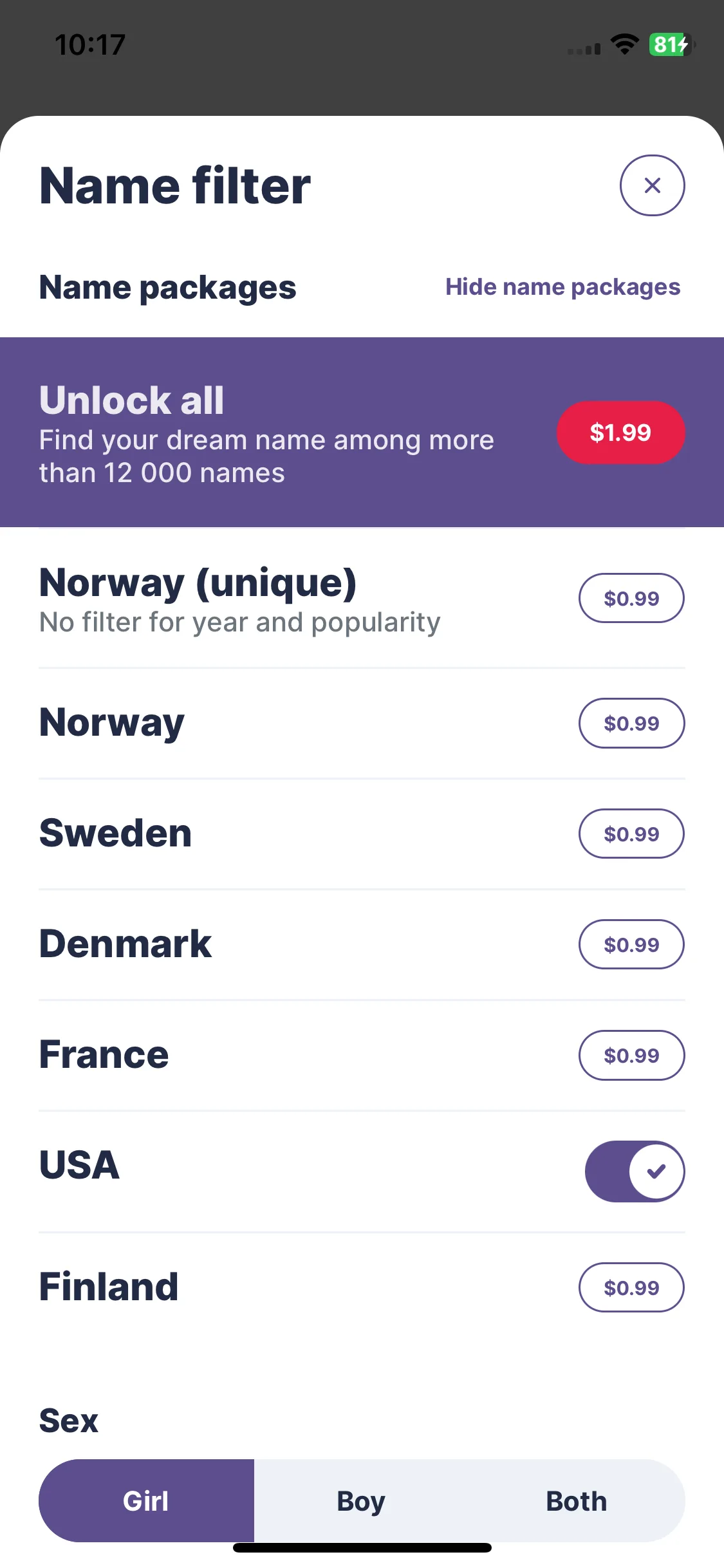Viewport: 724px width, 1568px height.
Task: Close the Name filter sheet
Action: [x=652, y=185]
